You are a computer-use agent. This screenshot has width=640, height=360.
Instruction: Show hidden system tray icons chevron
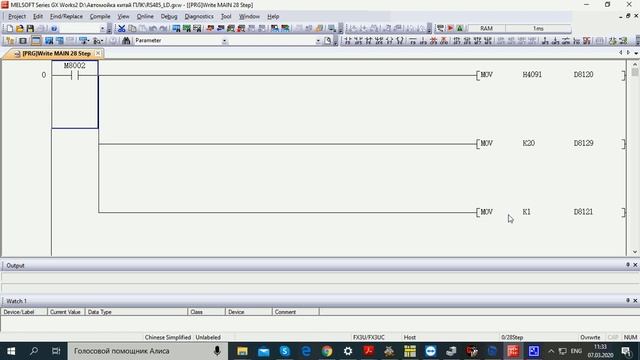pyautogui.click(x=551, y=351)
